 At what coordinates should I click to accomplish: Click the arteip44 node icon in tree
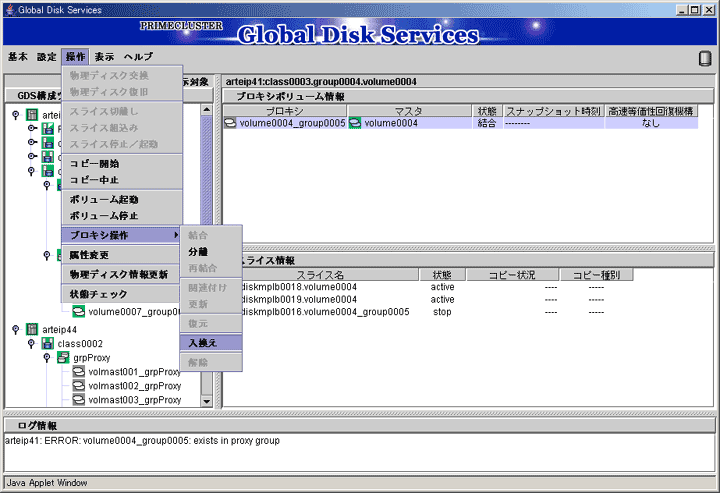32,329
